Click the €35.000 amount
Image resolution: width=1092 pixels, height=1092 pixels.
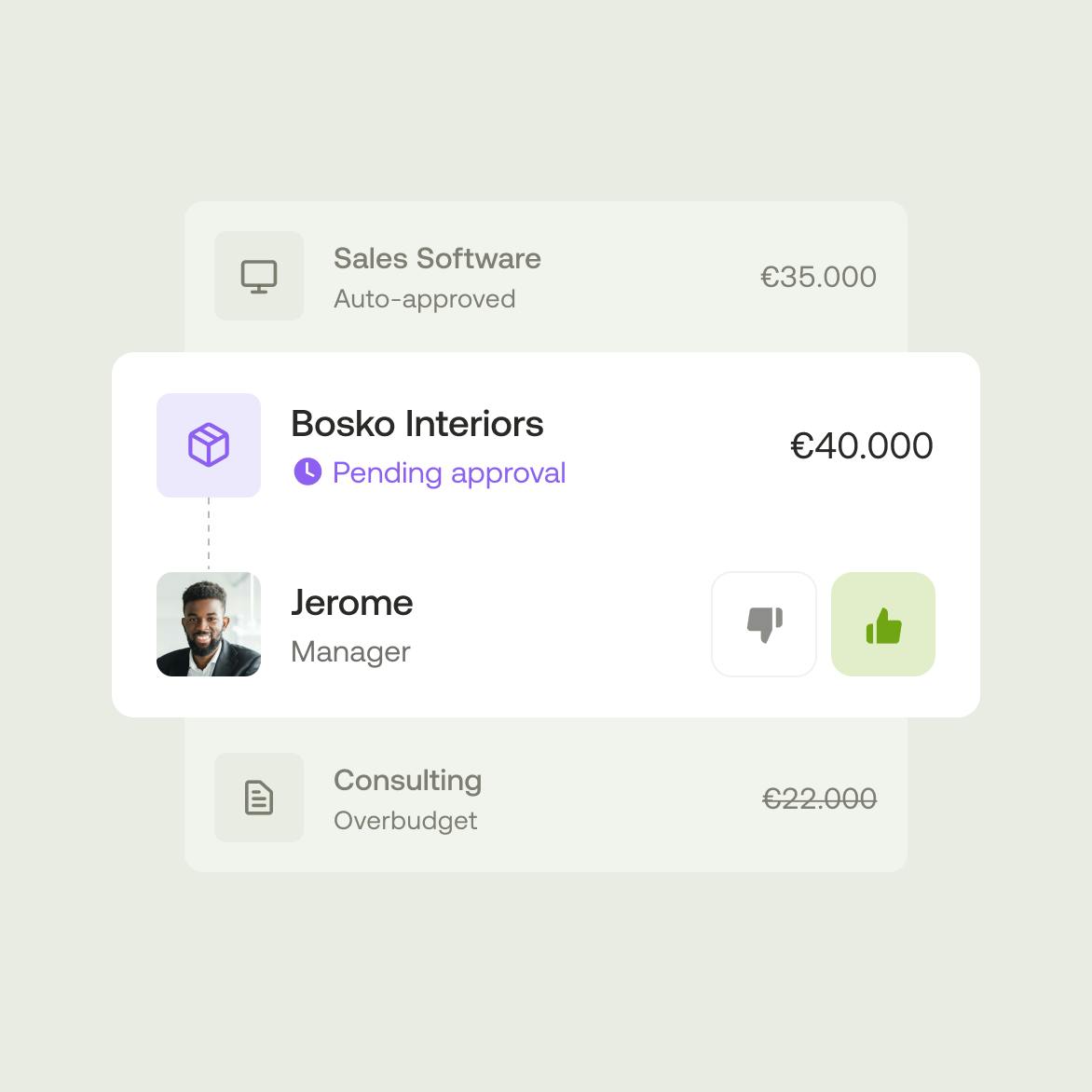[x=818, y=277]
